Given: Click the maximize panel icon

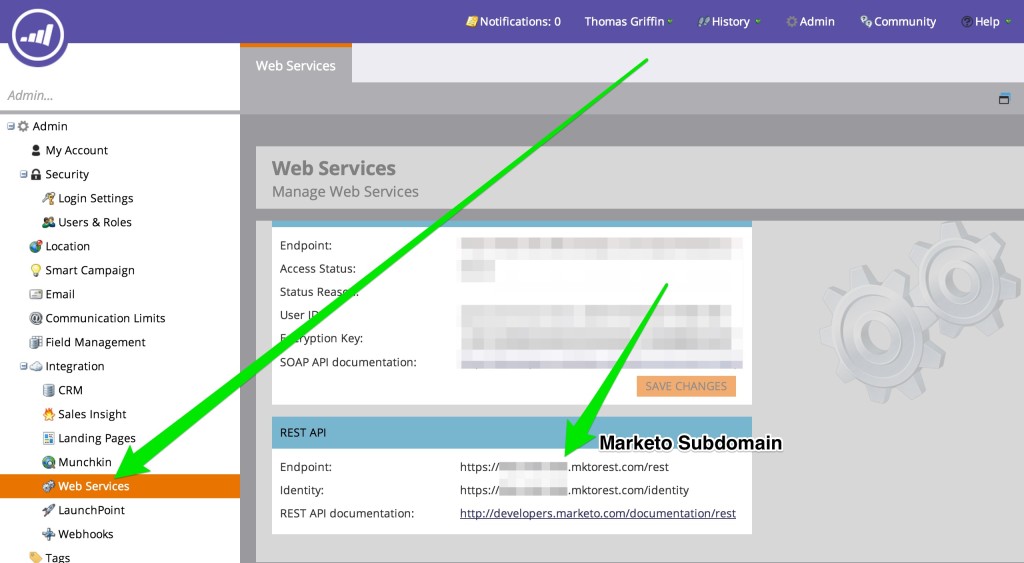Looking at the screenshot, I should [x=1004, y=99].
